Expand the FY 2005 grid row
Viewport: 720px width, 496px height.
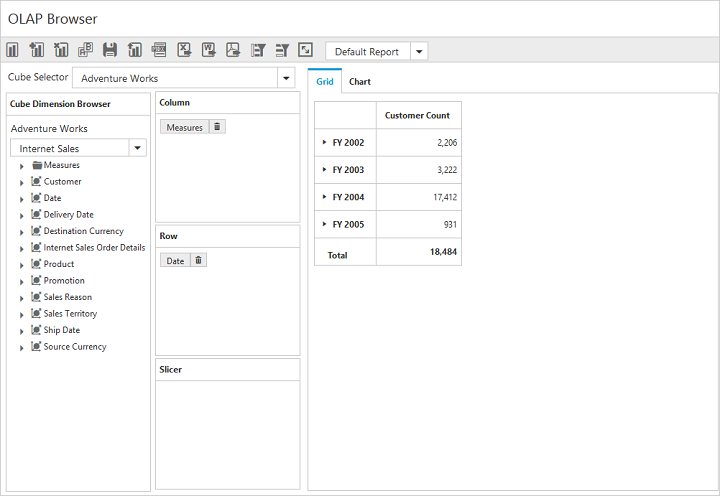click(x=324, y=224)
